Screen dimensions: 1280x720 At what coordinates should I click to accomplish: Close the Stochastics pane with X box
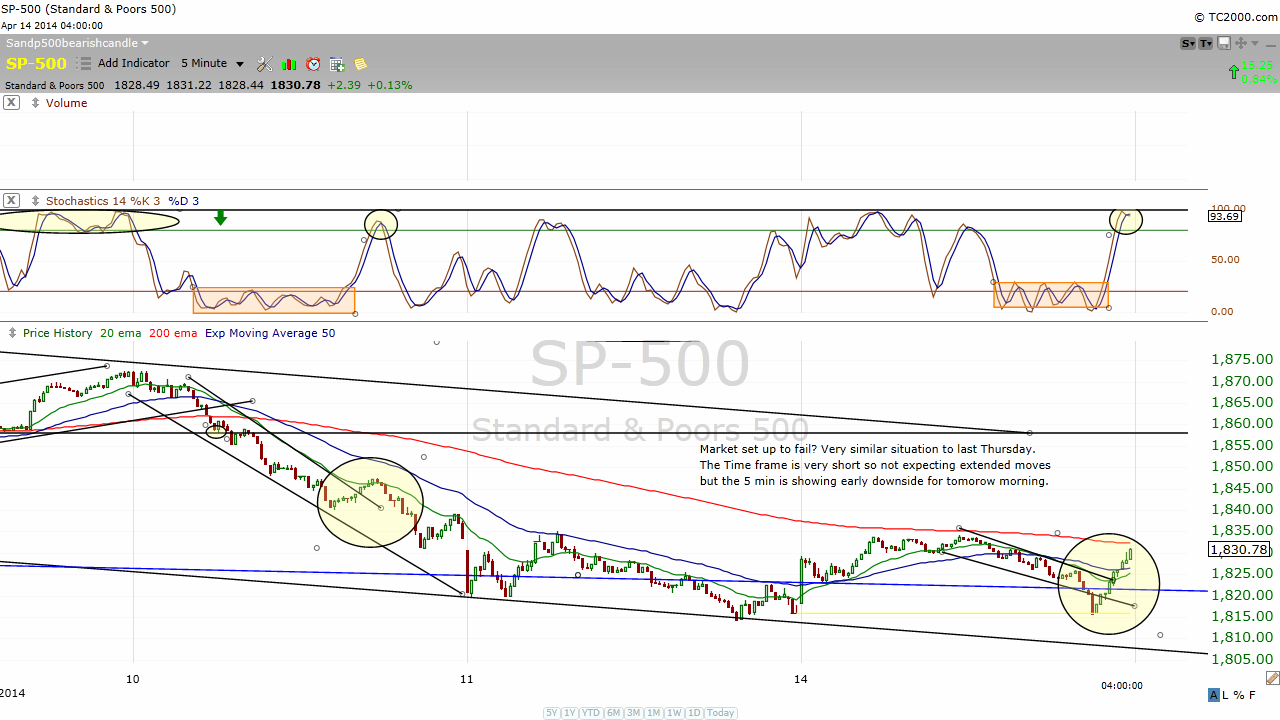click(11, 201)
